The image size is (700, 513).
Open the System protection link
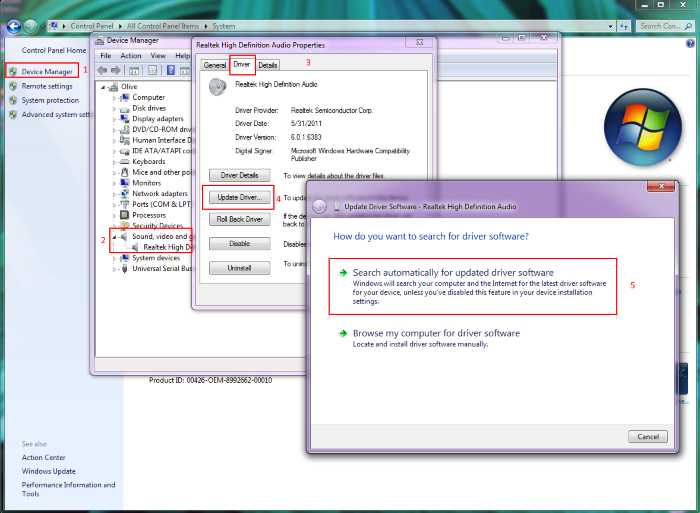pyautogui.click(x=50, y=100)
